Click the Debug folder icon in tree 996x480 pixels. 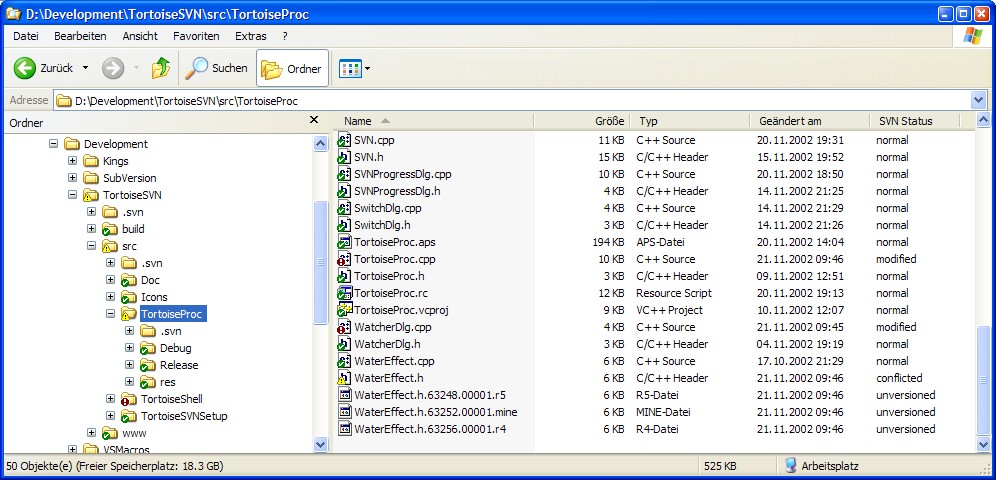click(147, 348)
